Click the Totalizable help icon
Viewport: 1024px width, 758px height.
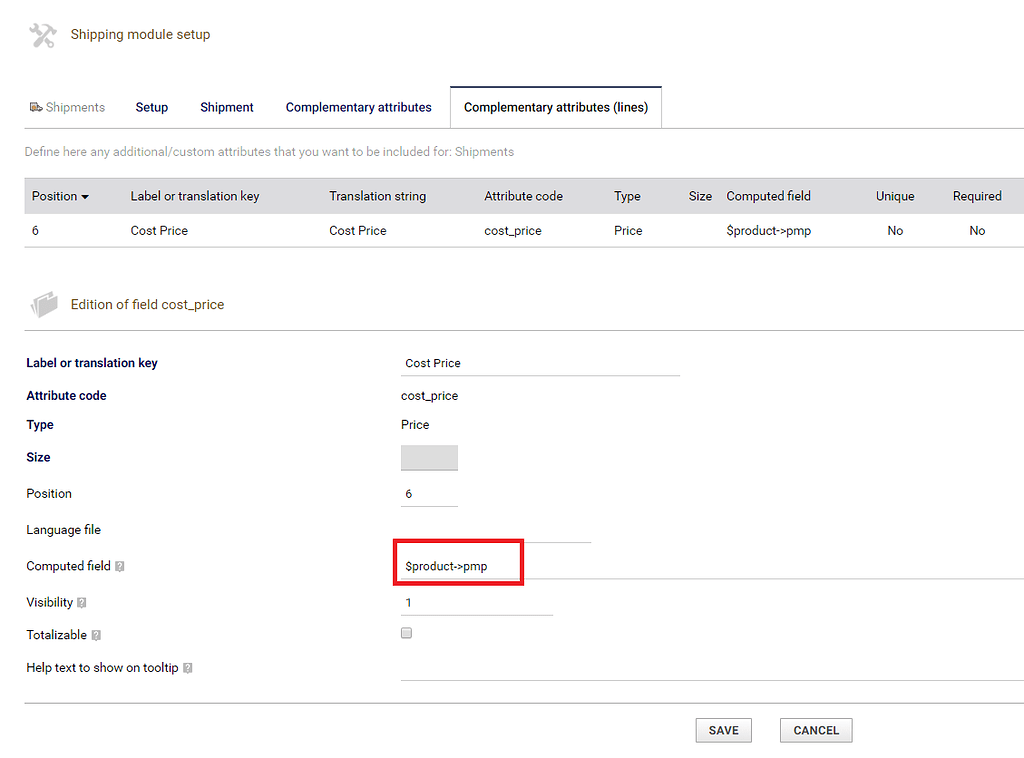tap(96, 635)
